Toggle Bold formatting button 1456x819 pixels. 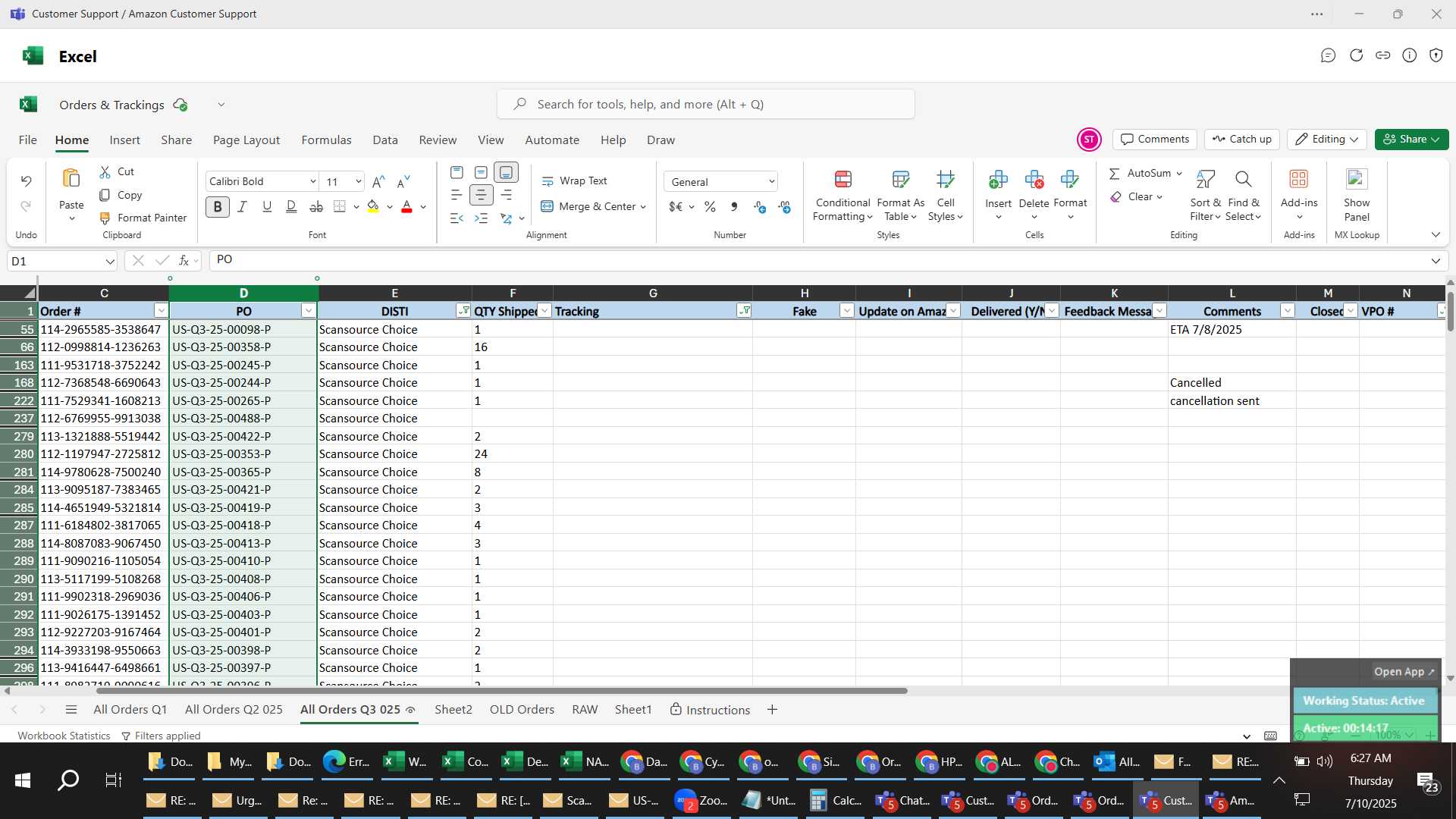pyautogui.click(x=218, y=206)
